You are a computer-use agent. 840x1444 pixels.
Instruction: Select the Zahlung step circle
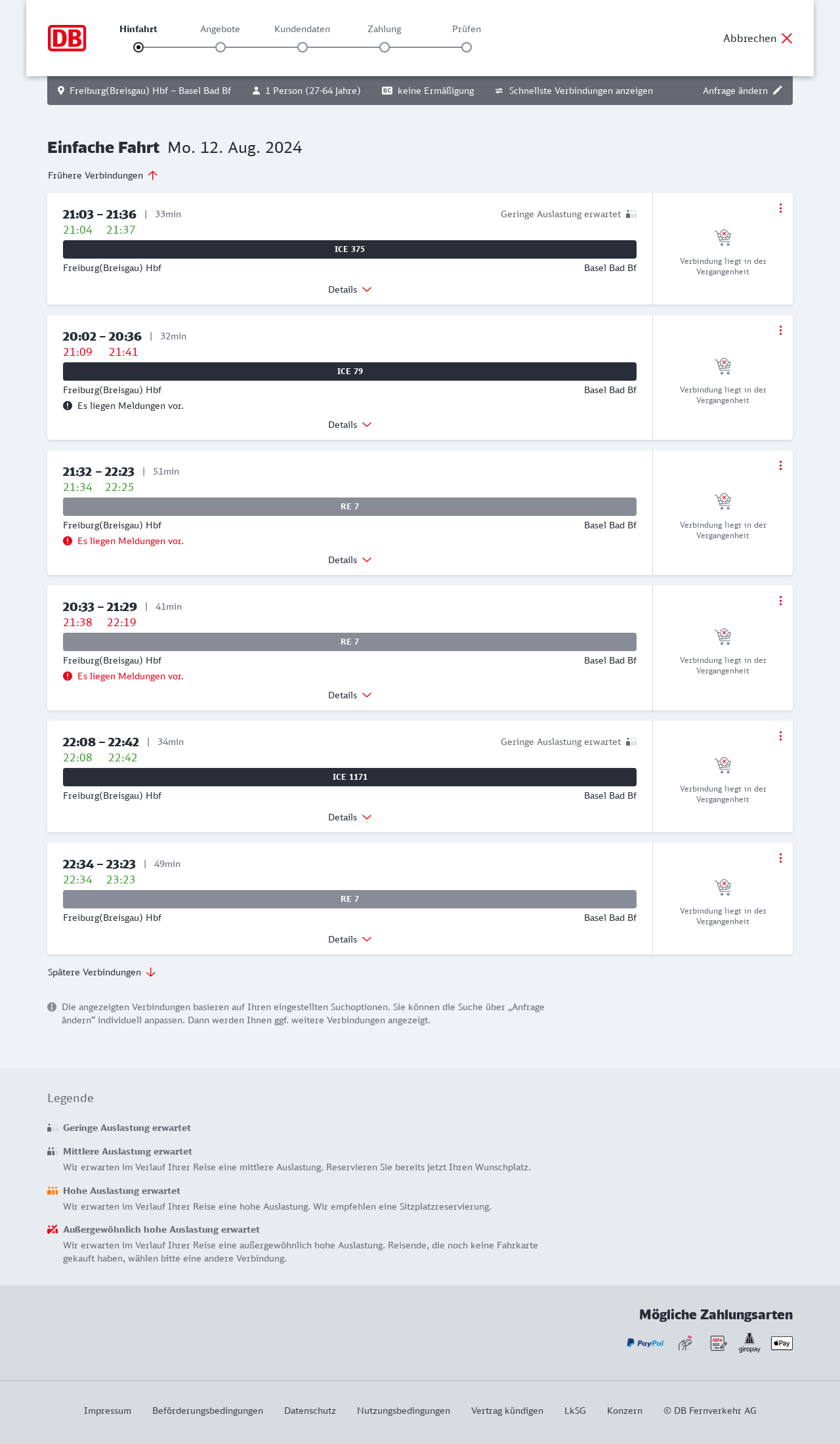click(385, 47)
